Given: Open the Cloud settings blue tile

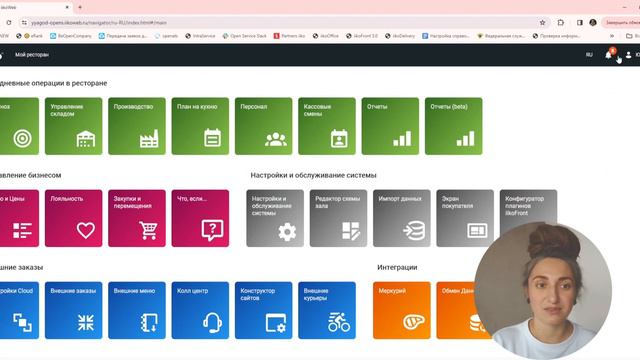Looking at the screenshot, I should 19,310.
